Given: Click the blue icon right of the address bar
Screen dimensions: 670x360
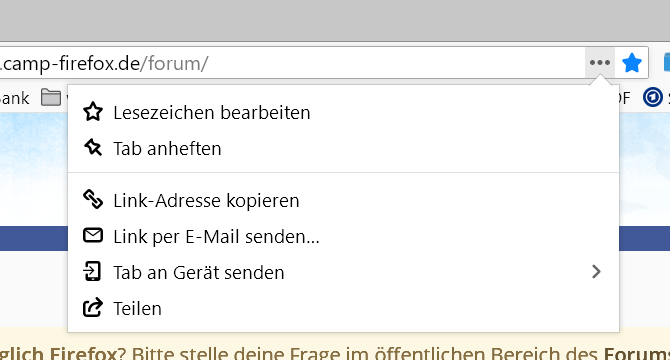Looking at the screenshot, I should [667, 63].
